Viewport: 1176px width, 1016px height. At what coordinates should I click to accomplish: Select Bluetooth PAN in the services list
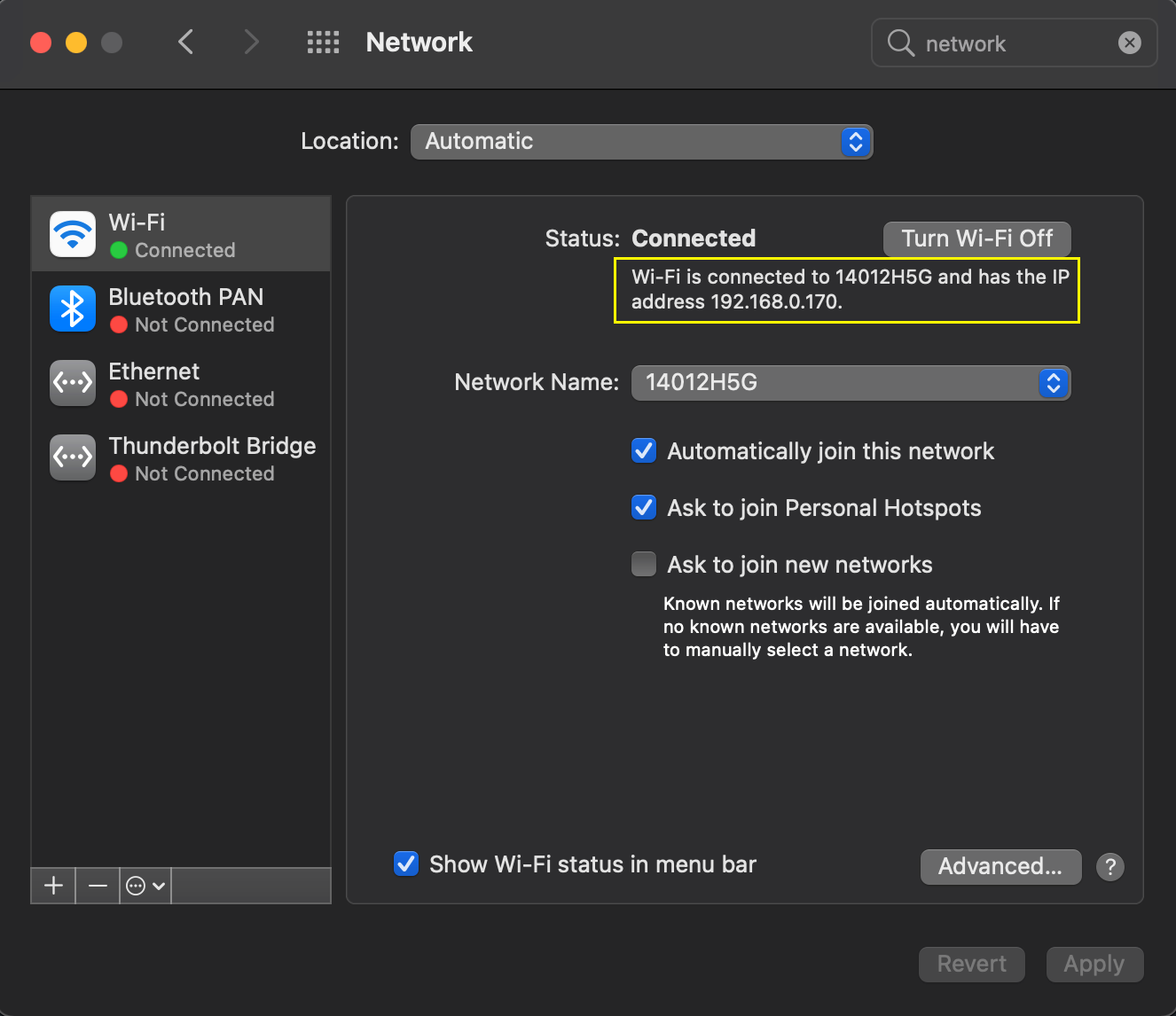pos(181,309)
